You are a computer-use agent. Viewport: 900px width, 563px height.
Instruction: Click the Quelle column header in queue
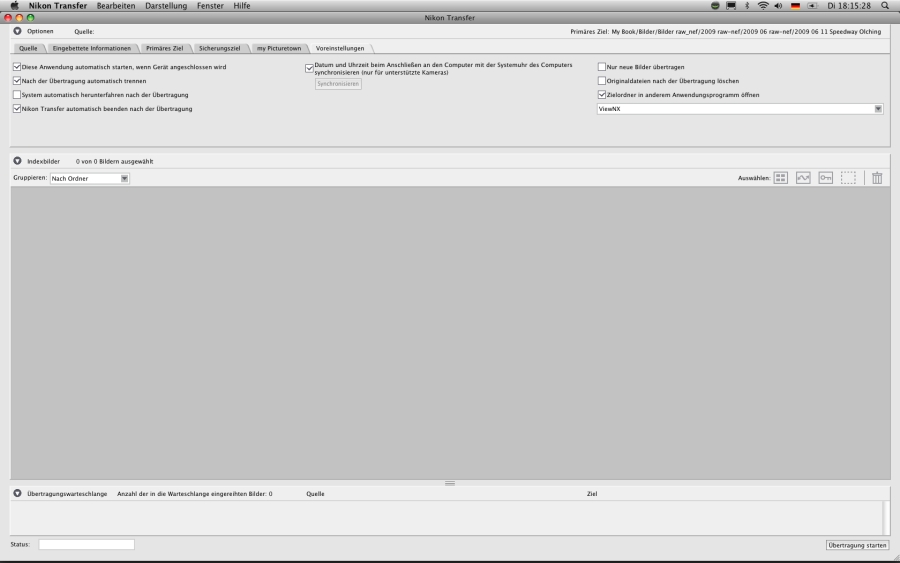tap(315, 494)
